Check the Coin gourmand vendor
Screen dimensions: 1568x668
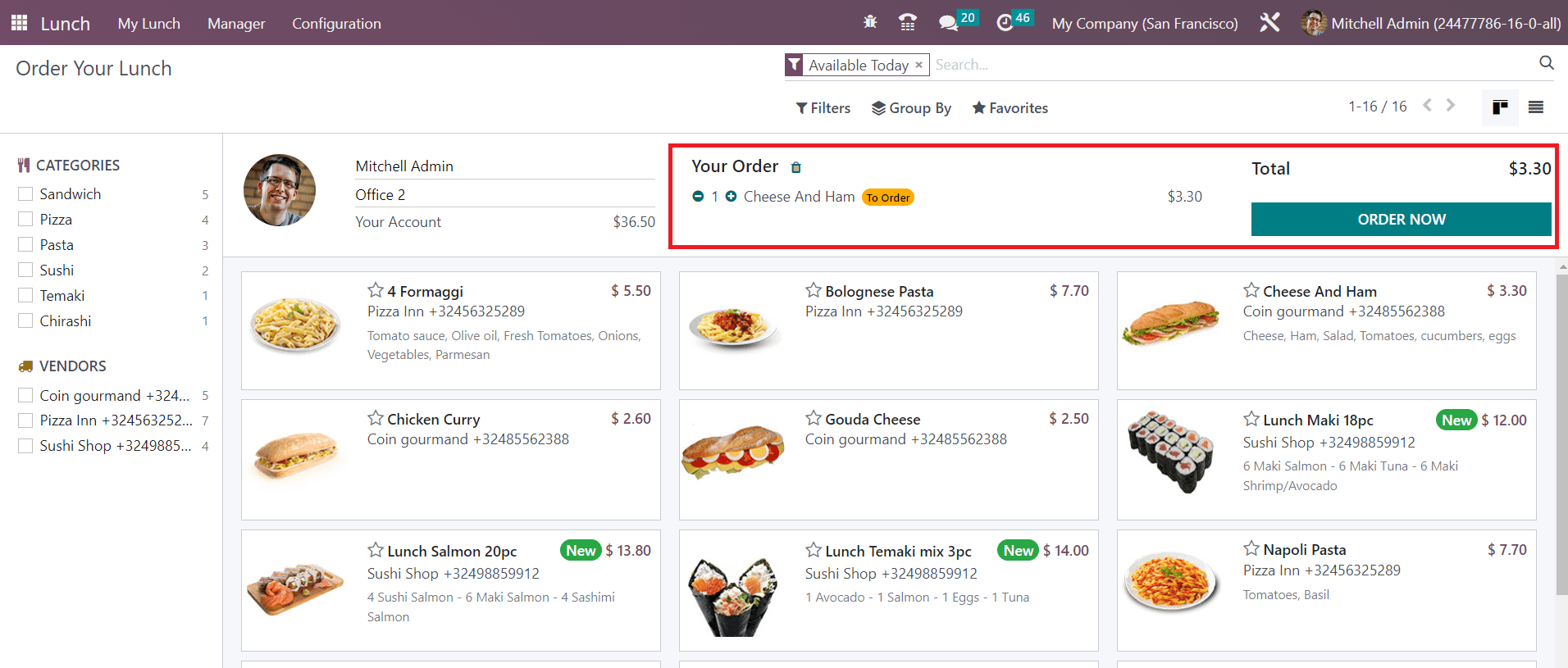tap(25, 395)
